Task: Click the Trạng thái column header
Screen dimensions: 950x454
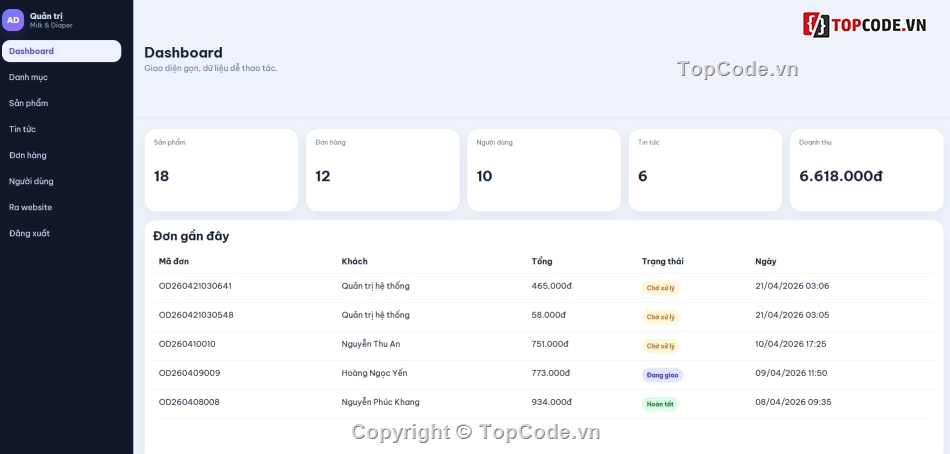Action: 662,261
